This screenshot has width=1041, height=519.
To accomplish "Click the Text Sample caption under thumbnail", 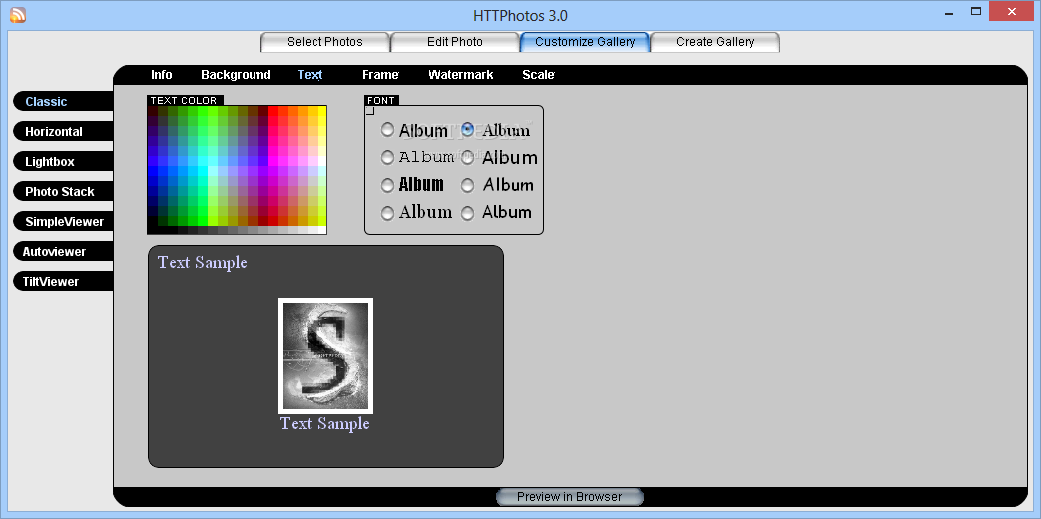I will pos(325,423).
